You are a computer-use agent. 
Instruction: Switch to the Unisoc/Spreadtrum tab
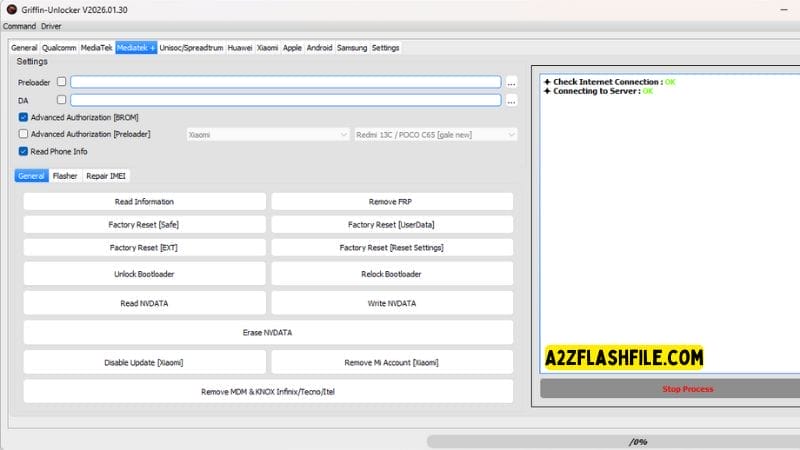[191, 47]
